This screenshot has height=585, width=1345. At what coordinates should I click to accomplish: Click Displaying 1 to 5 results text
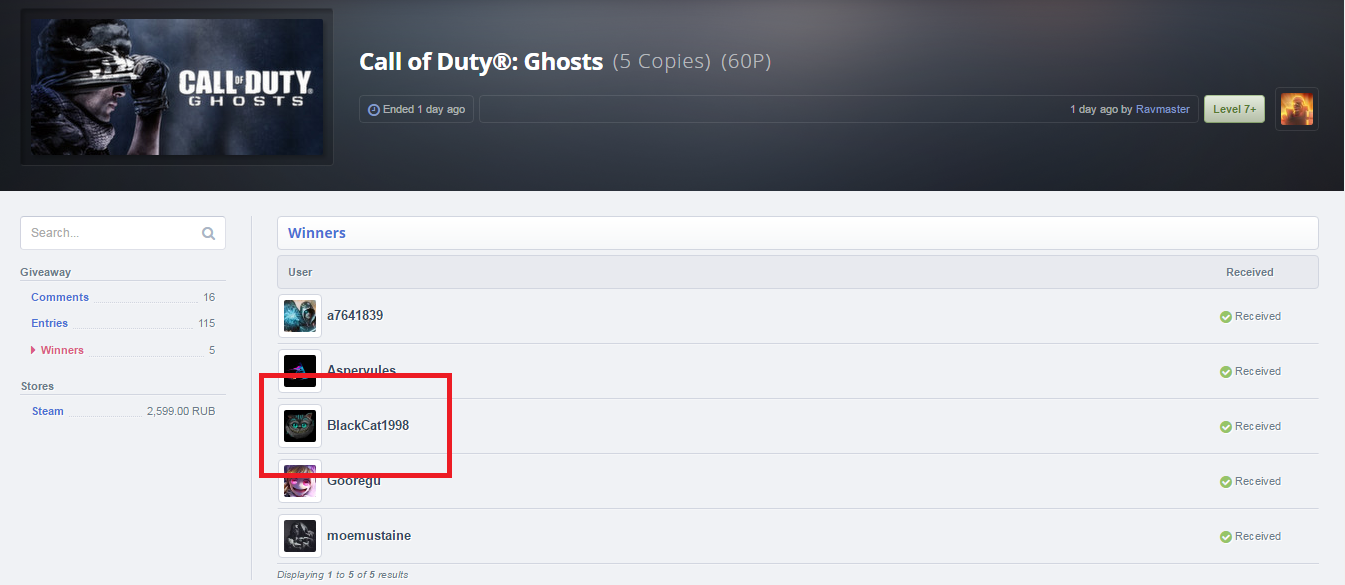[x=343, y=575]
